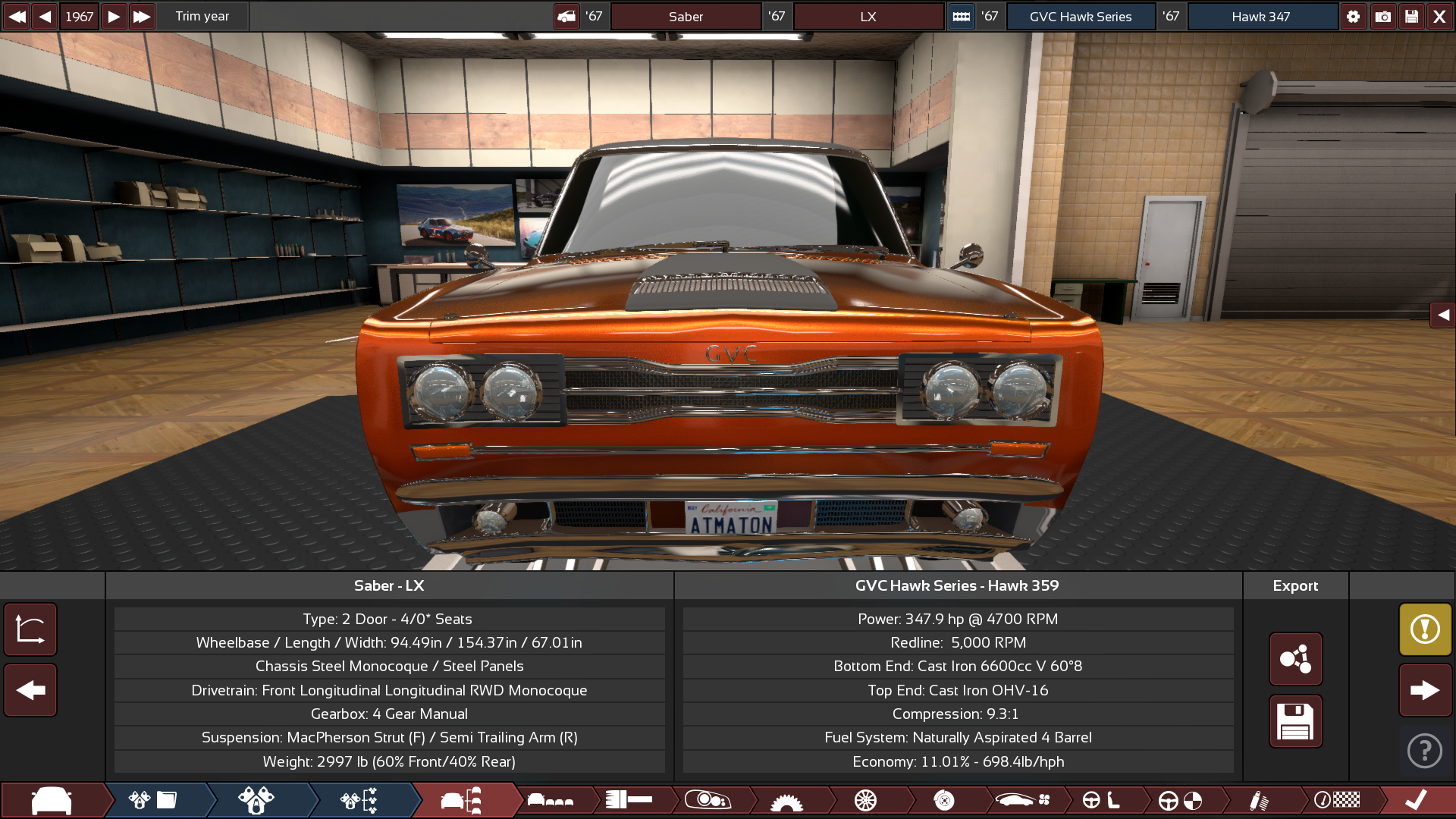Jump back to the earliest trim year

[16, 16]
